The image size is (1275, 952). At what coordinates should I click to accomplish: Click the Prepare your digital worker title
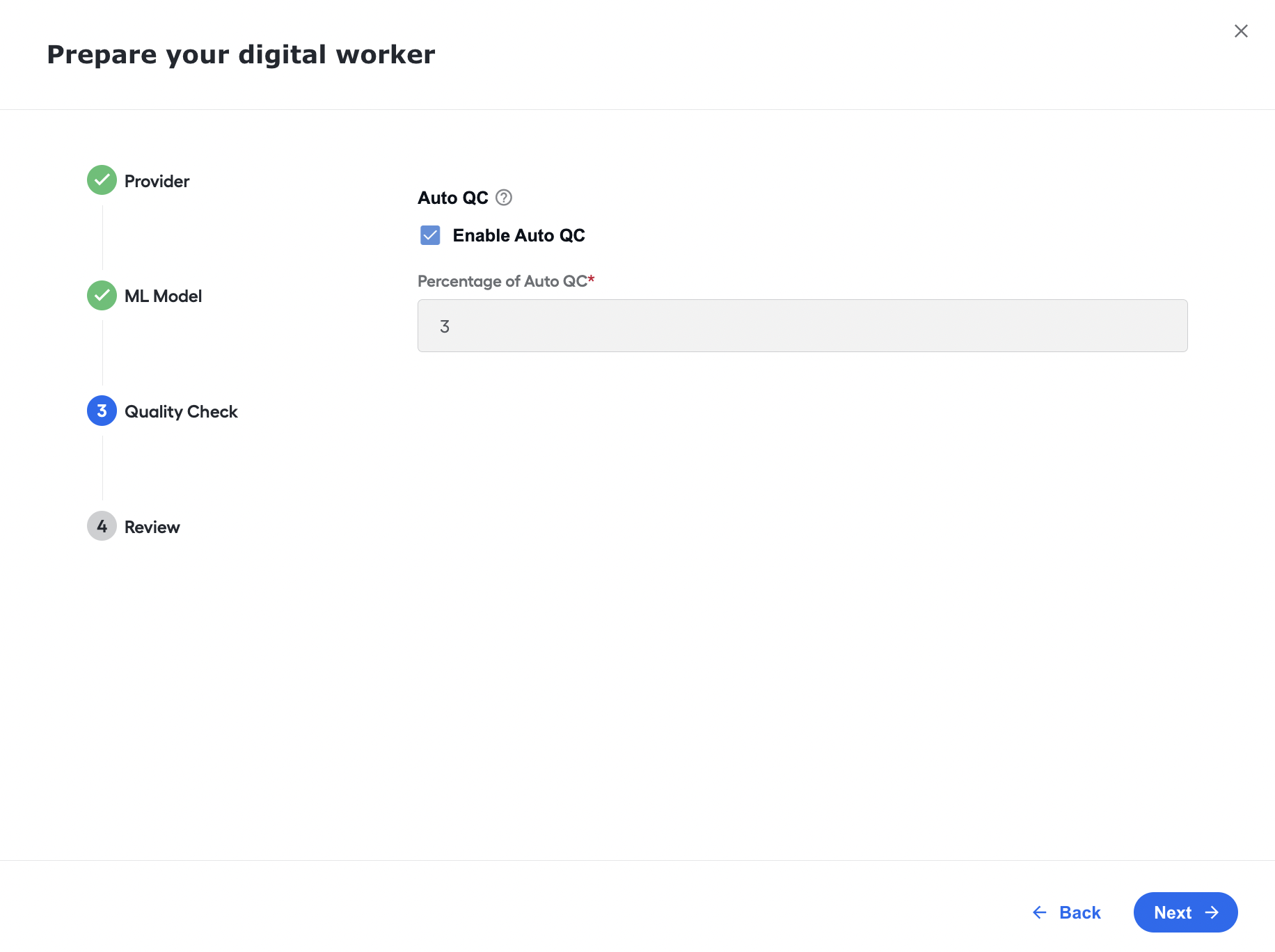point(241,55)
